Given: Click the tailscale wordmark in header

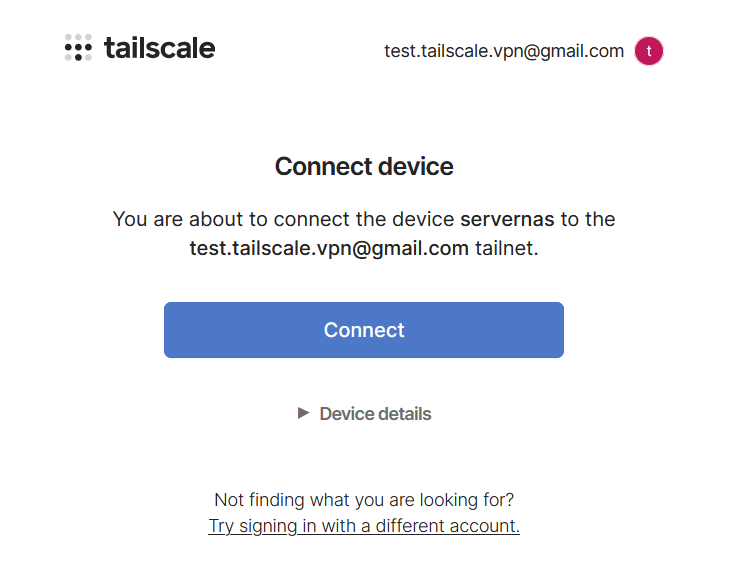Looking at the screenshot, I should [159, 48].
